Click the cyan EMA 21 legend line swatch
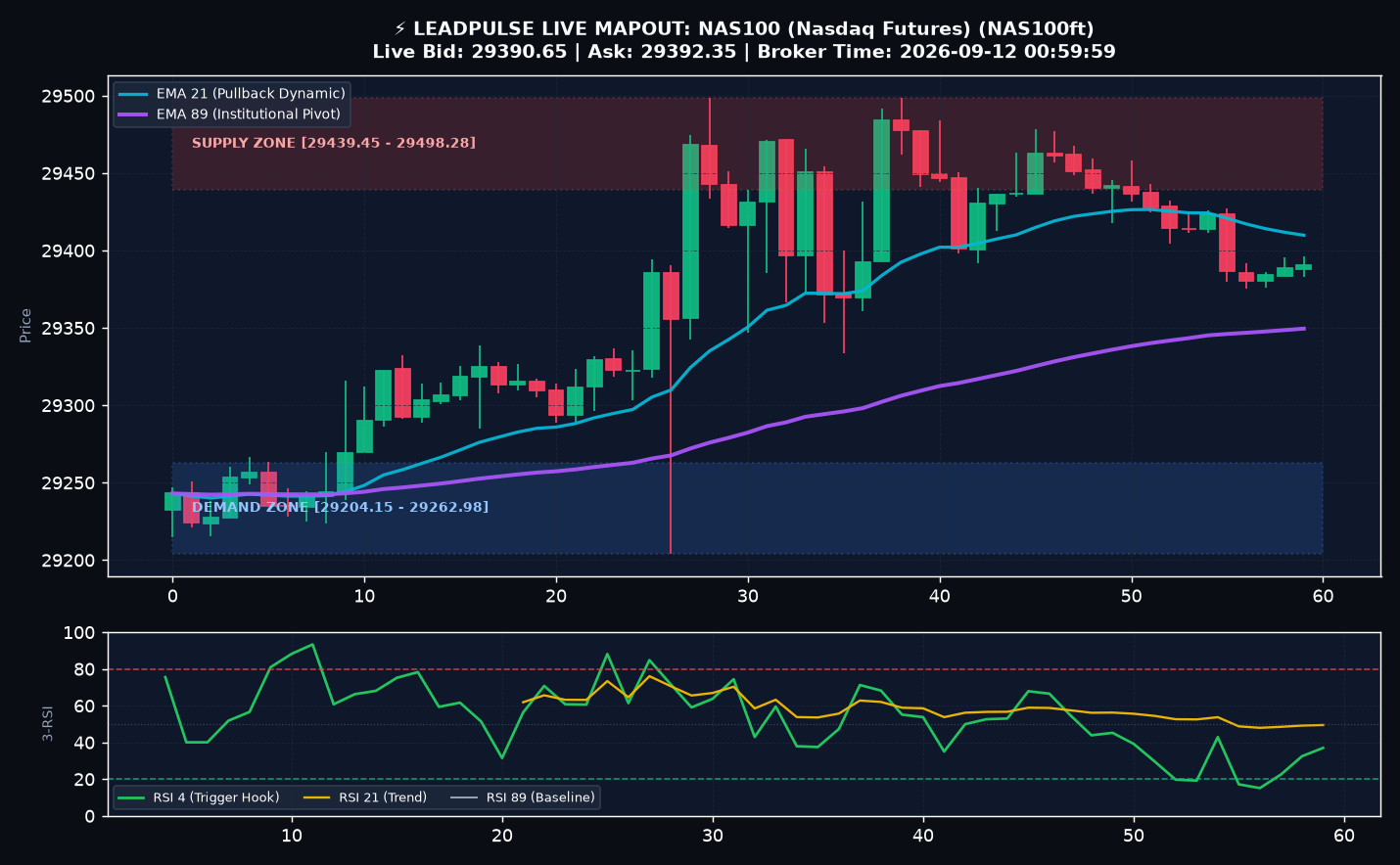 point(133,94)
